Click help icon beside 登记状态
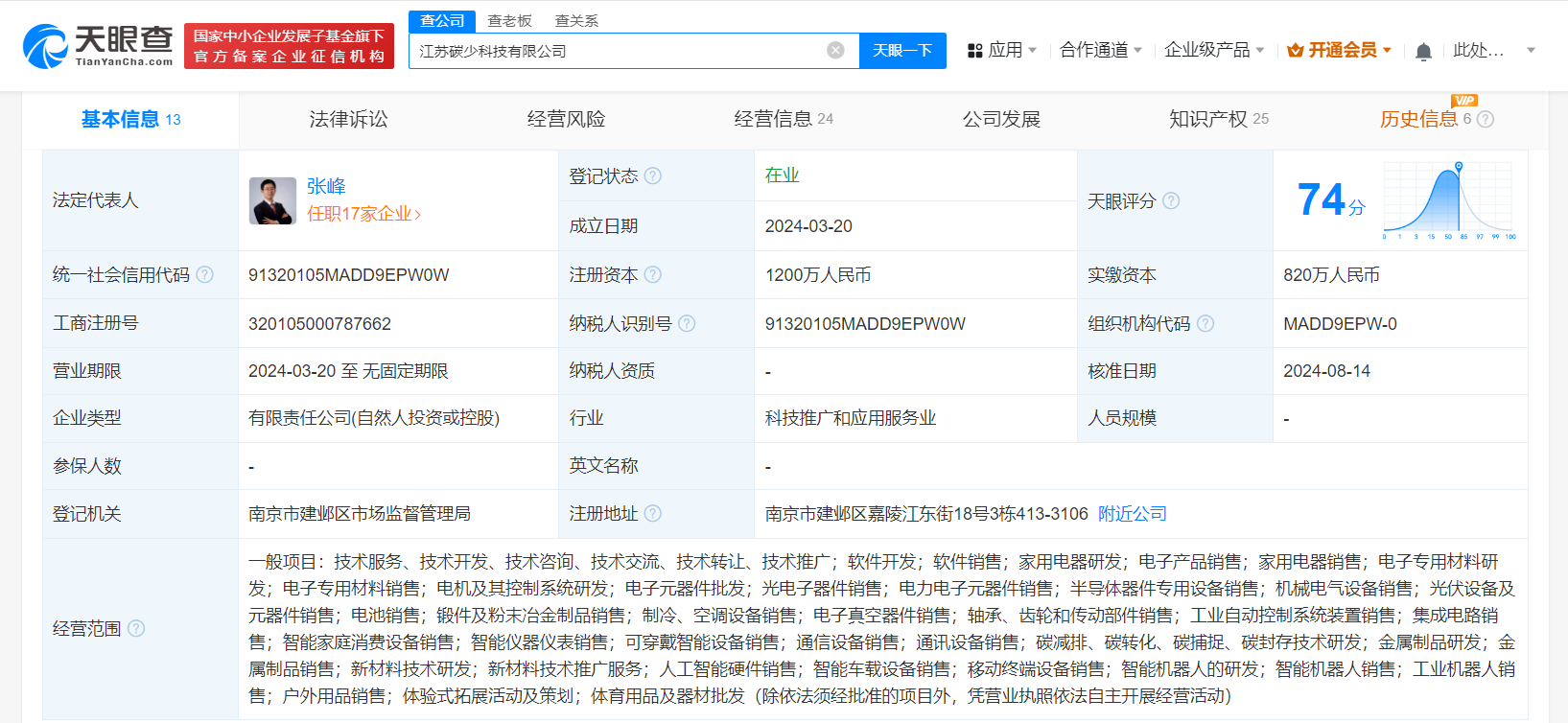Viewport: 1568px width, 723px height. tap(653, 175)
